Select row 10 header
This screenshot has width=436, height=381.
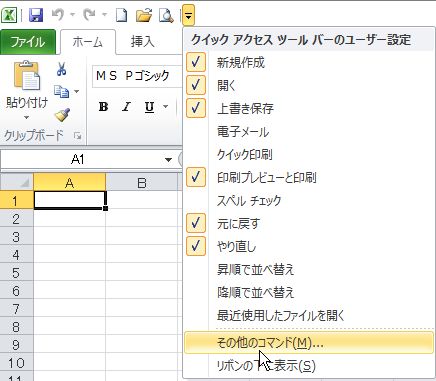[16, 363]
